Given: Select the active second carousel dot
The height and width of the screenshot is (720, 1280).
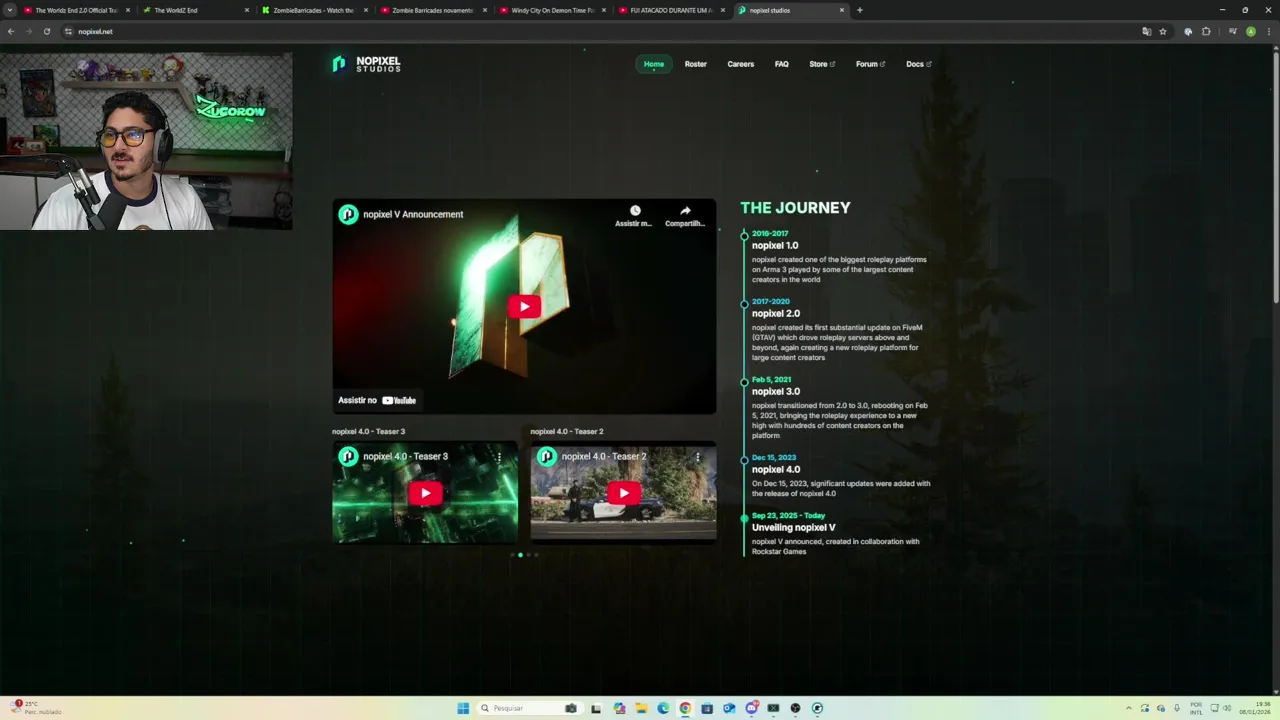Looking at the screenshot, I should pyautogui.click(x=520, y=554).
